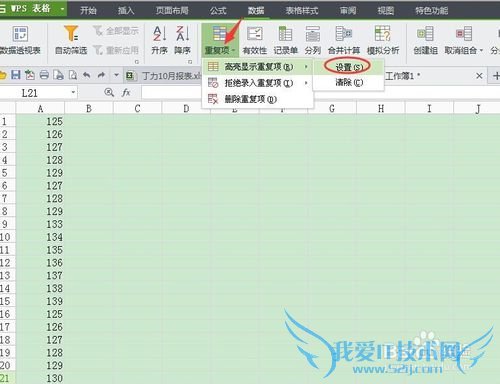Click the export to PDF icon
The width and height of the screenshot is (500, 384).
click(x=30, y=75)
